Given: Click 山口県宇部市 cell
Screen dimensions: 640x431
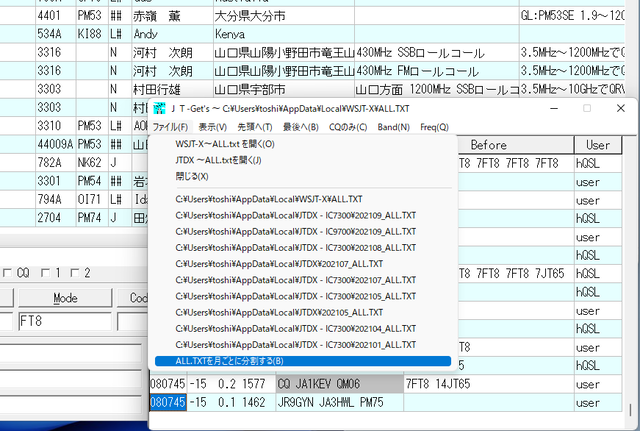Looking at the screenshot, I should pos(284,89).
